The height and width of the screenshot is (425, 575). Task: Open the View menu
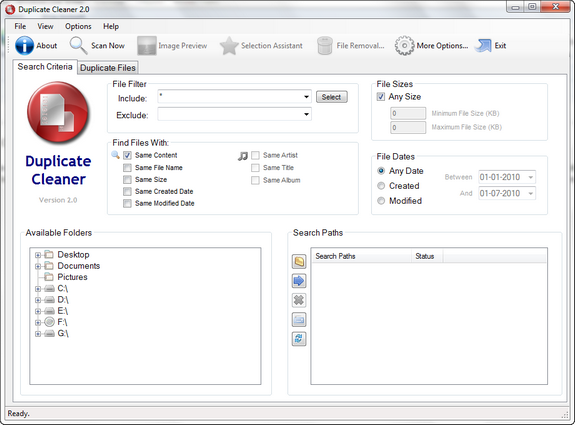click(45, 26)
